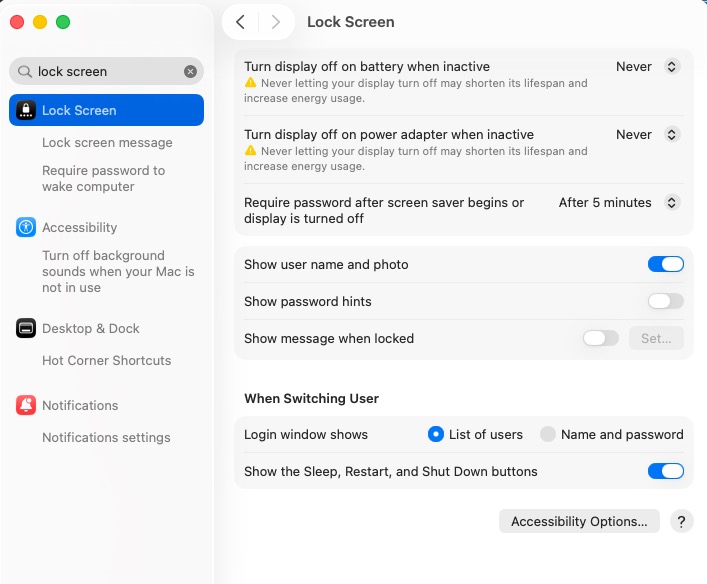This screenshot has width=707, height=584.
Task: Enable Show password hints switch
Action: pos(665,301)
